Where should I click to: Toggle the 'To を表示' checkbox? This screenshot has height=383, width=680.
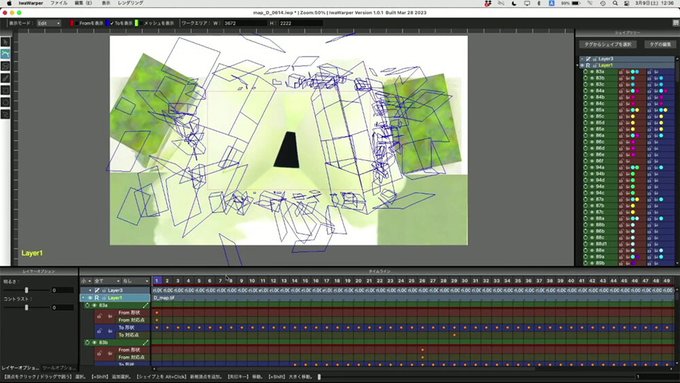tap(112, 23)
